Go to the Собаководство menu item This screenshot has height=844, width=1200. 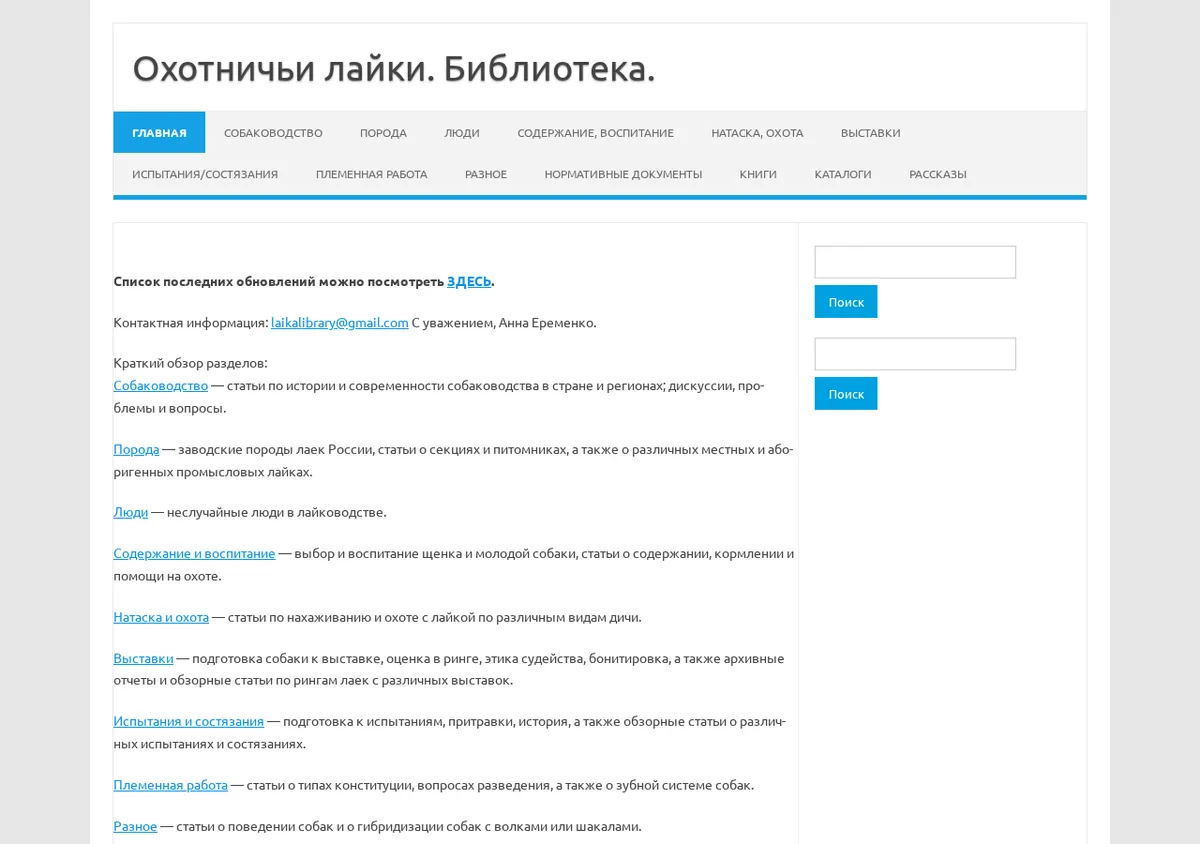click(x=273, y=132)
